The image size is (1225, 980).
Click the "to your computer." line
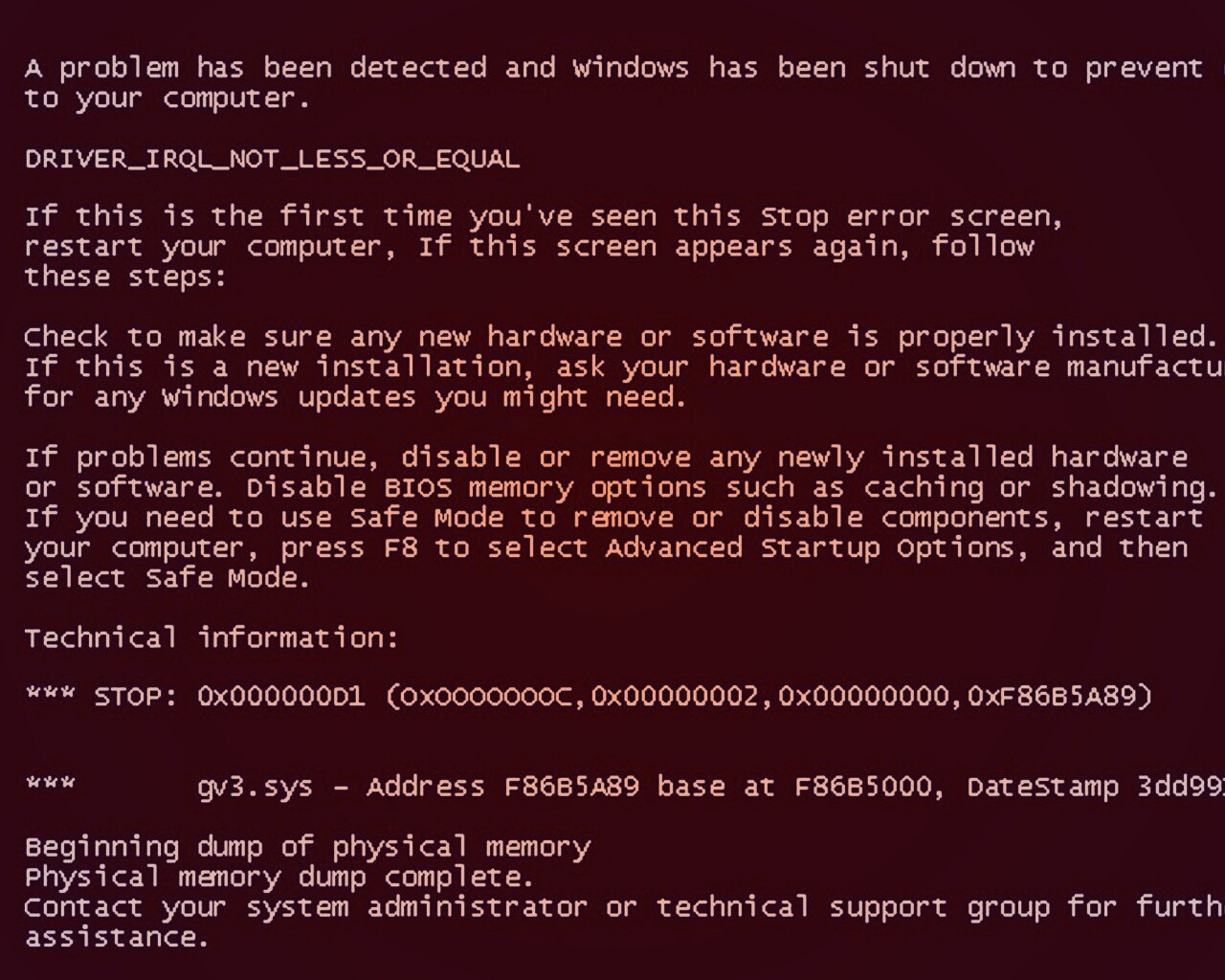pyautogui.click(x=167, y=99)
